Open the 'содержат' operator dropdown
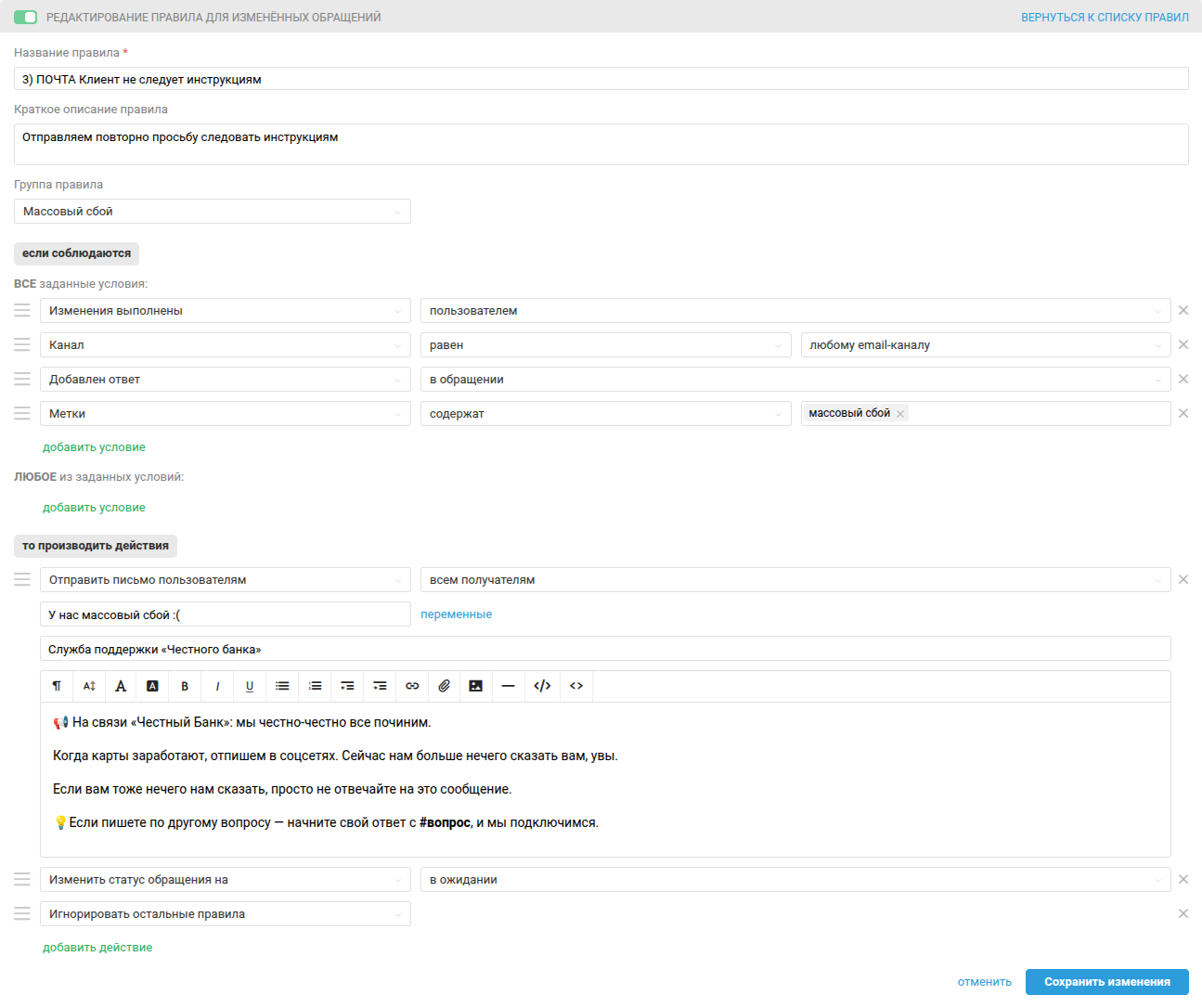Viewport: 1202px width, 1008px height. click(x=606, y=414)
